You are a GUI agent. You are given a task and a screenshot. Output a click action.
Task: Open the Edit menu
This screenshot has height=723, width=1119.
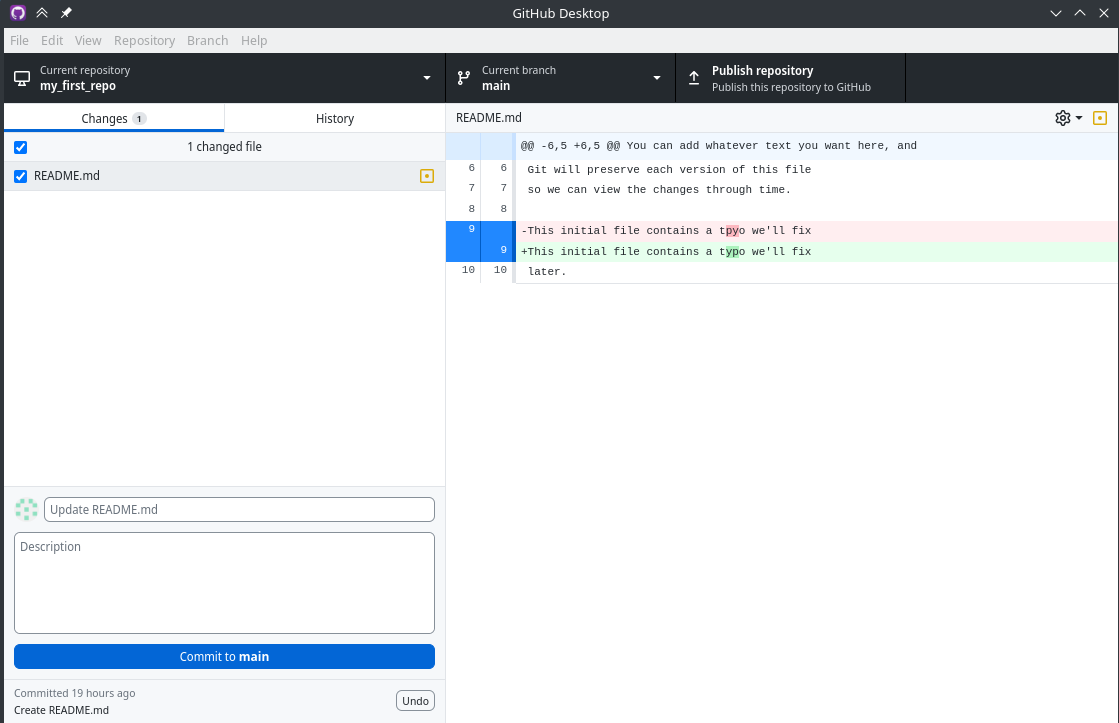52,41
